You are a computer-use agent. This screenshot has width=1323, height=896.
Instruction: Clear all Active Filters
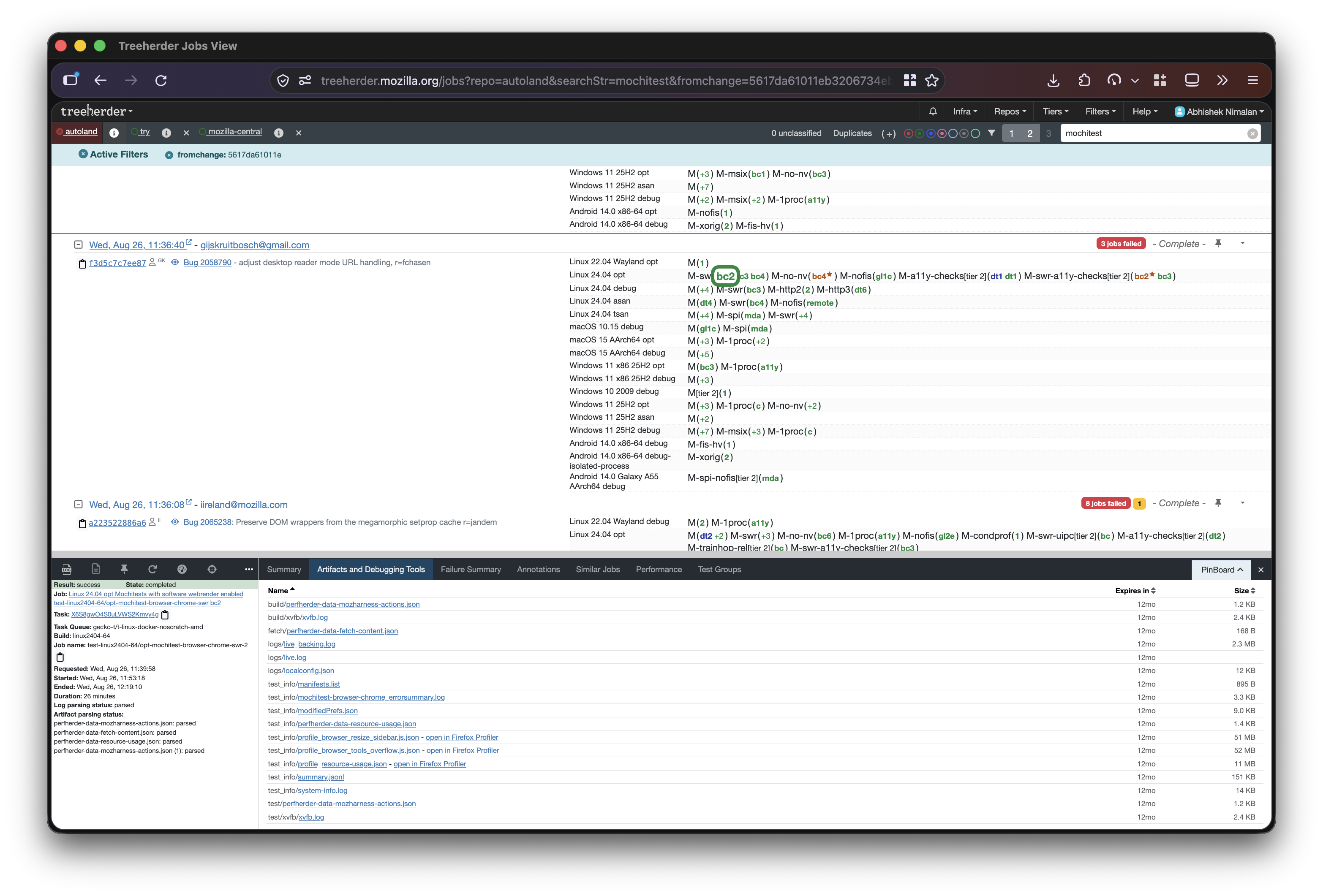83,154
